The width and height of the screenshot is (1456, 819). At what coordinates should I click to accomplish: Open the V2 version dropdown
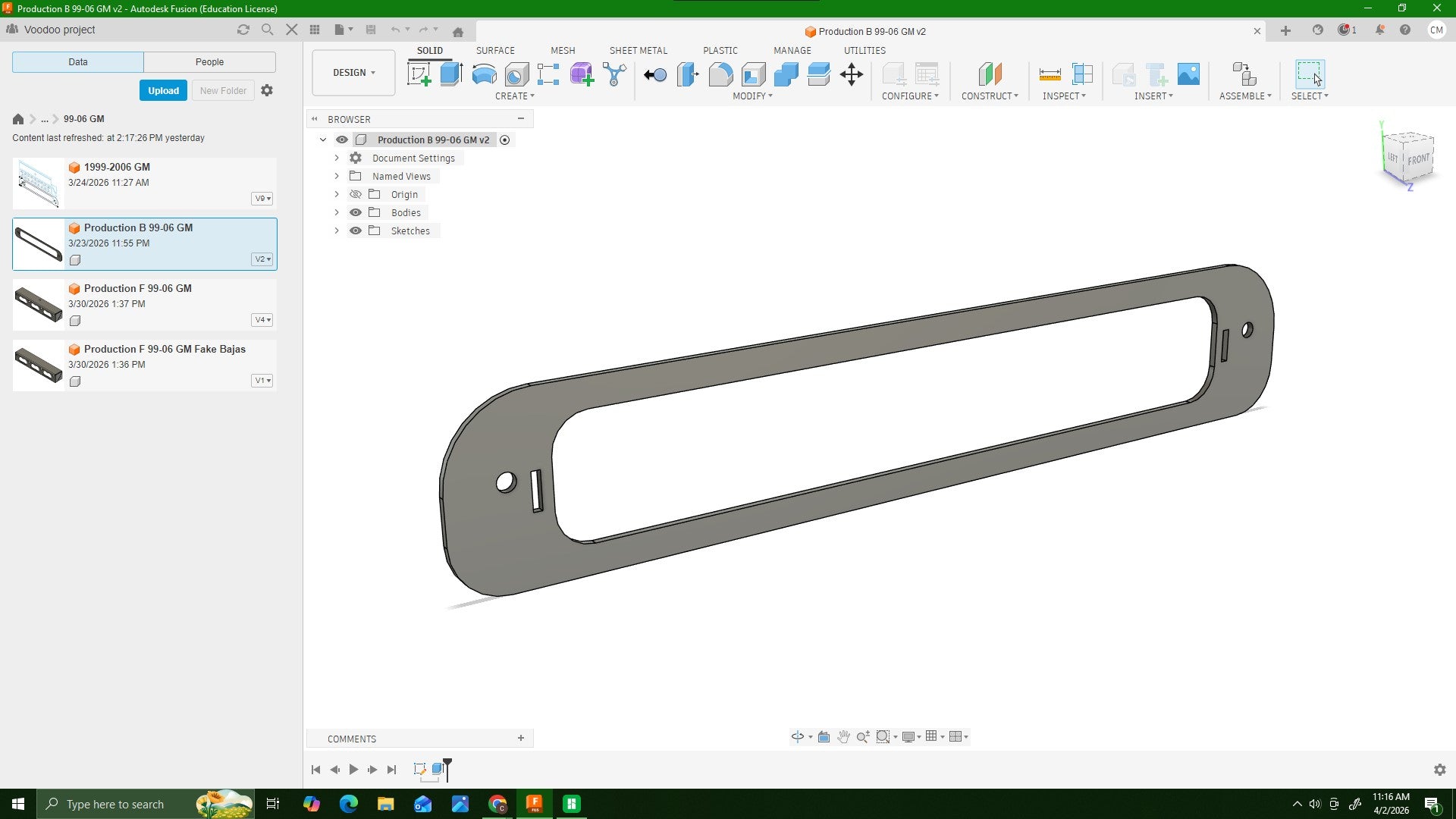[262, 259]
